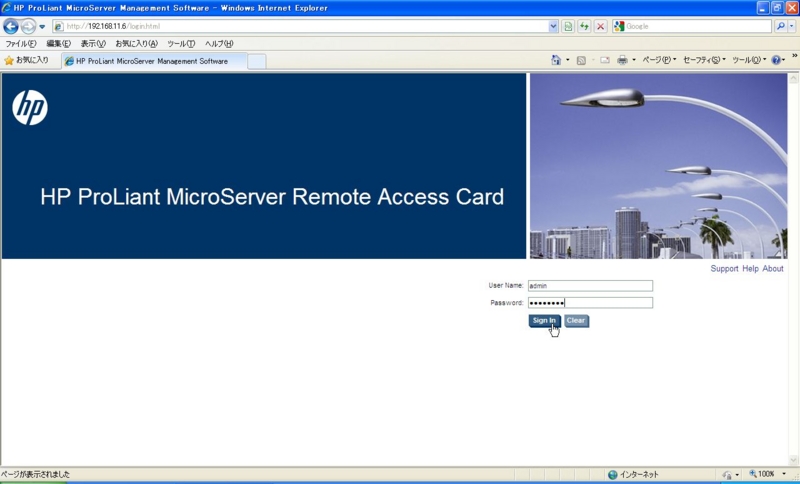Screen dimensions: 800x484
Task: Click the Password input field
Action: [590, 303]
